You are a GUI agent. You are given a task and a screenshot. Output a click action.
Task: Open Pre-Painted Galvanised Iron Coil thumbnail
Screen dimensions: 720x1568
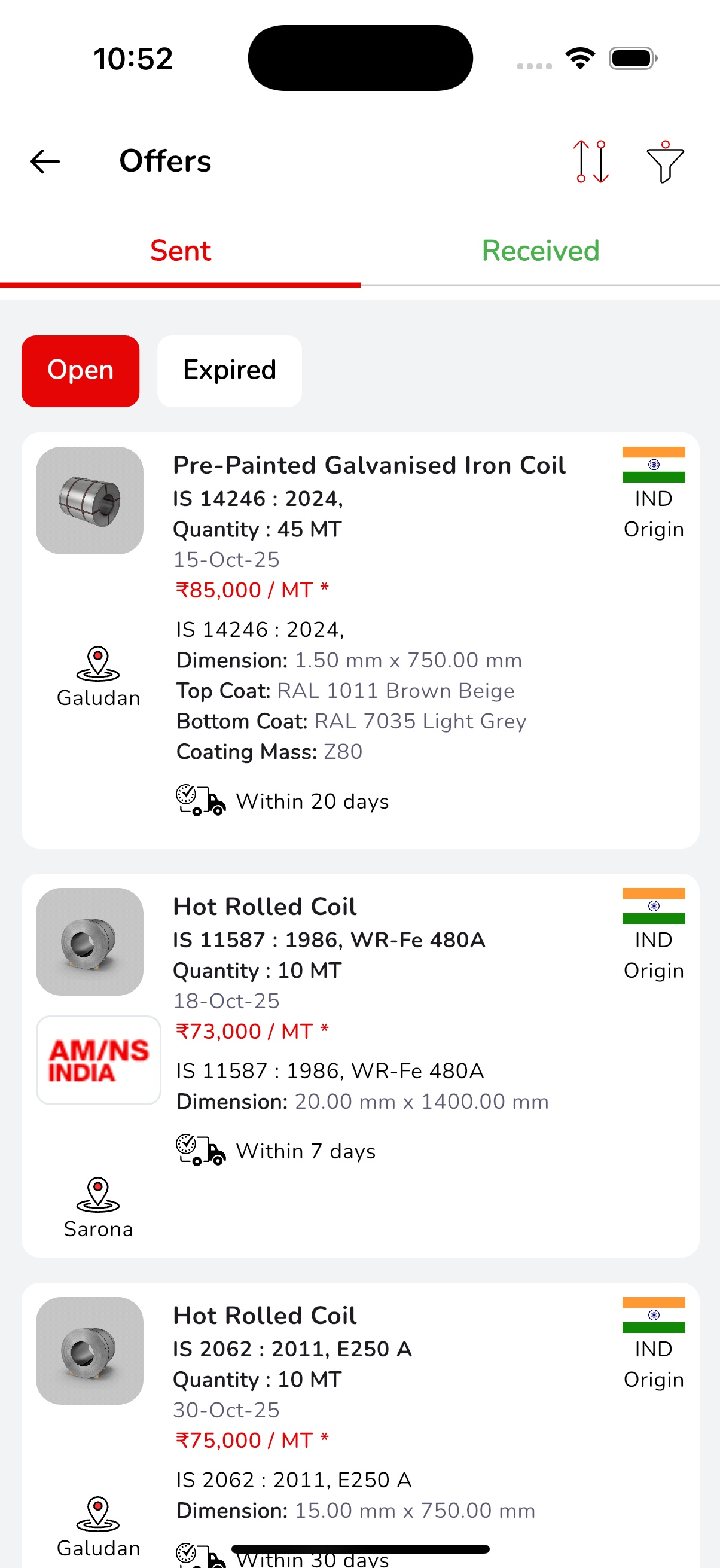coord(90,501)
